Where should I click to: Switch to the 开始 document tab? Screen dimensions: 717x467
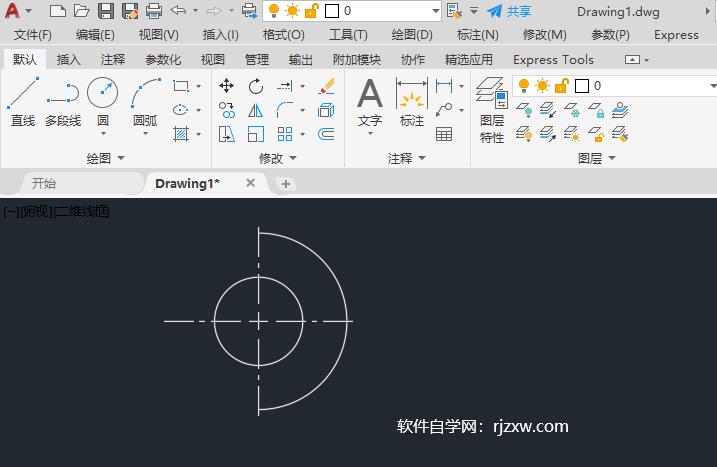click(x=44, y=183)
